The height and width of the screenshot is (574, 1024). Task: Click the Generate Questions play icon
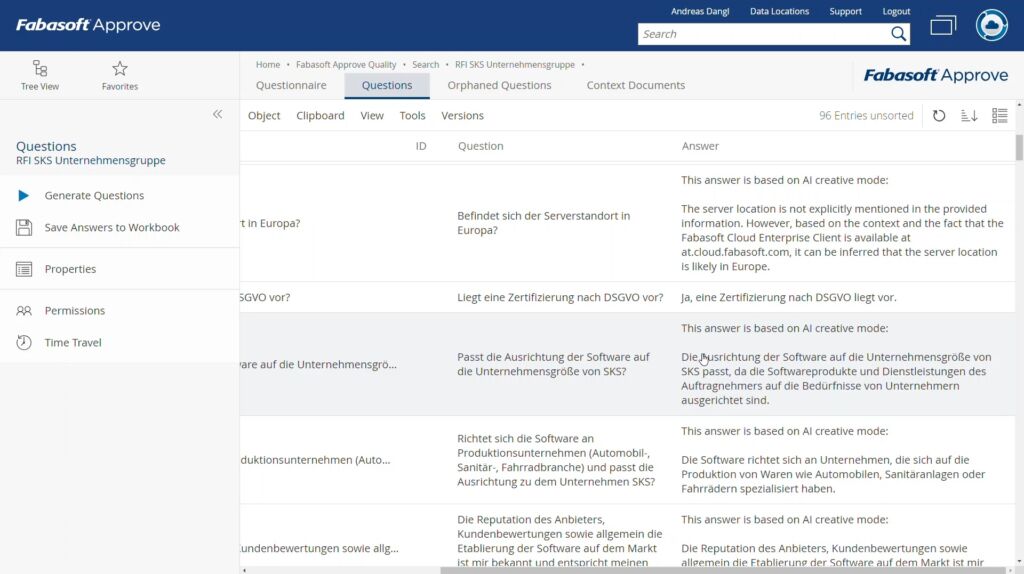click(24, 195)
